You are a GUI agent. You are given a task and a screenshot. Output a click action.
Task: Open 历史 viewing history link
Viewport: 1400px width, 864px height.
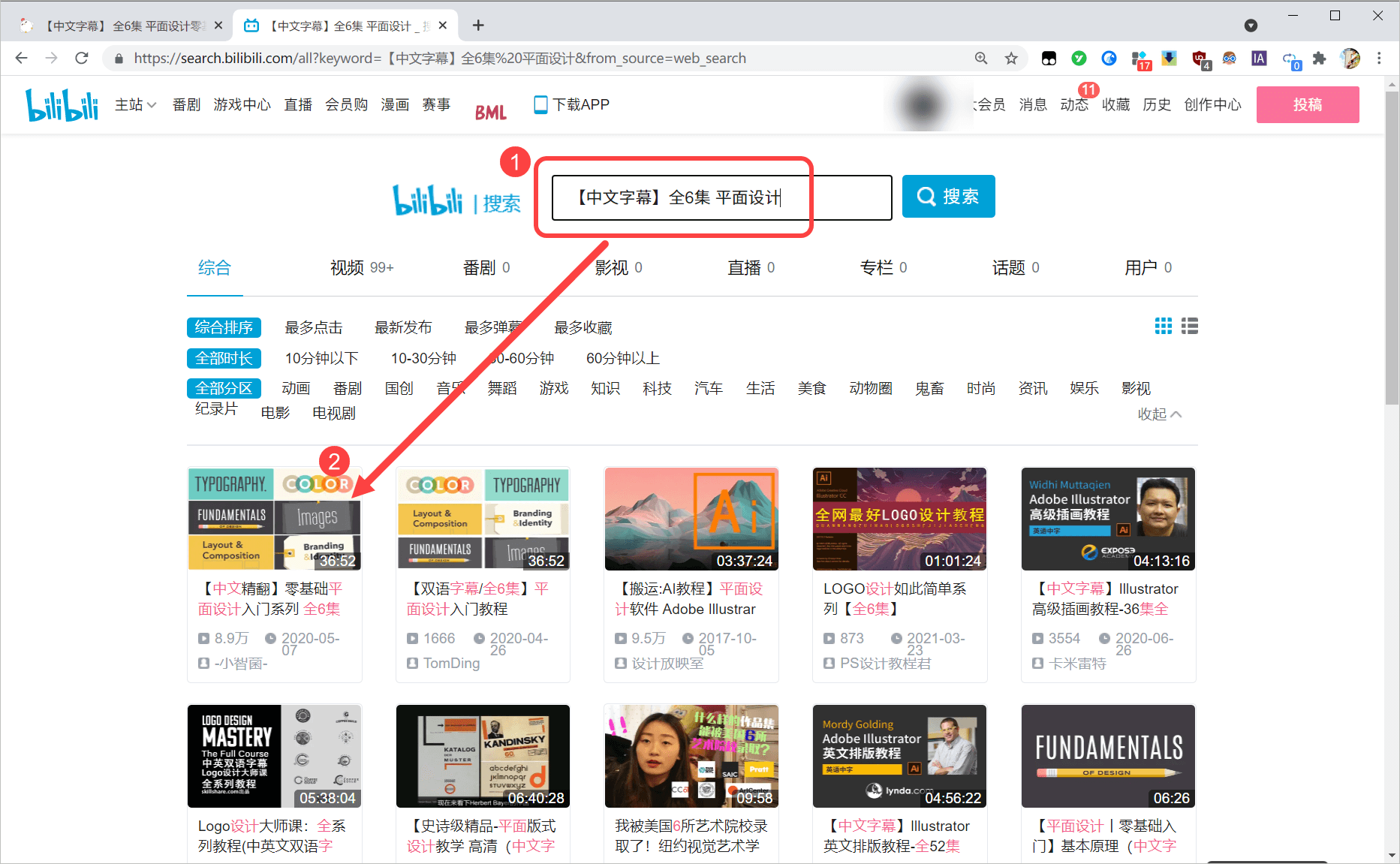tap(1157, 104)
